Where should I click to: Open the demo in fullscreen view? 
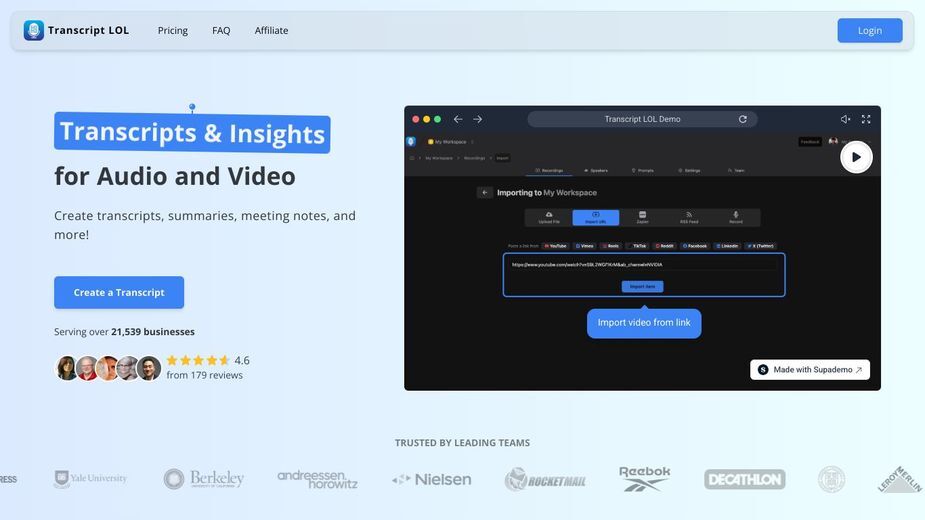click(x=866, y=119)
